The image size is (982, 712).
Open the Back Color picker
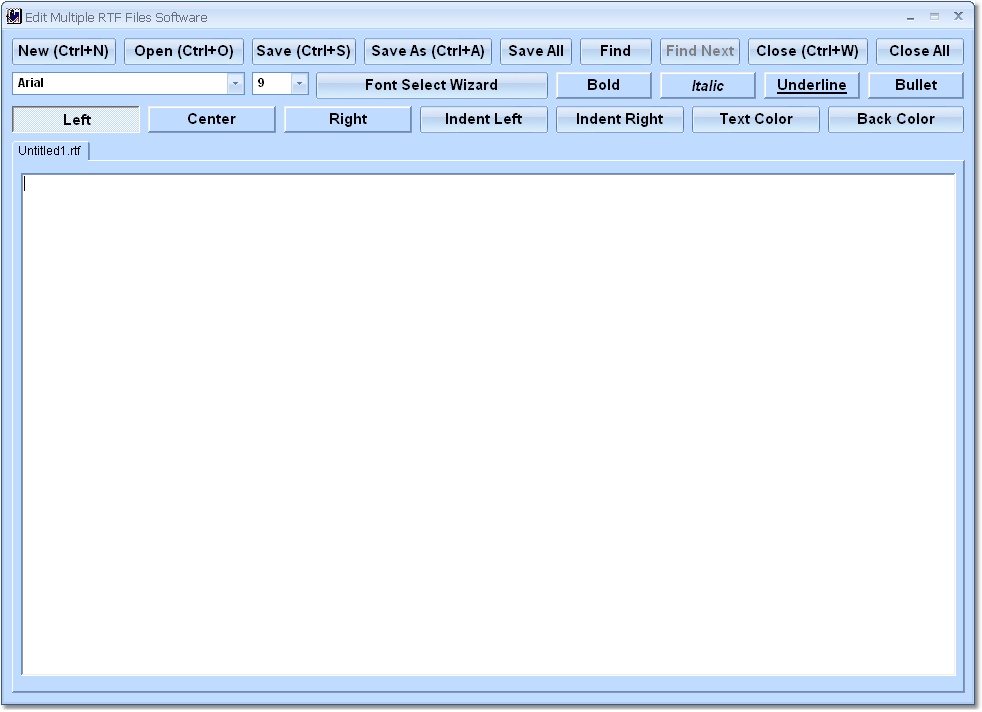896,120
